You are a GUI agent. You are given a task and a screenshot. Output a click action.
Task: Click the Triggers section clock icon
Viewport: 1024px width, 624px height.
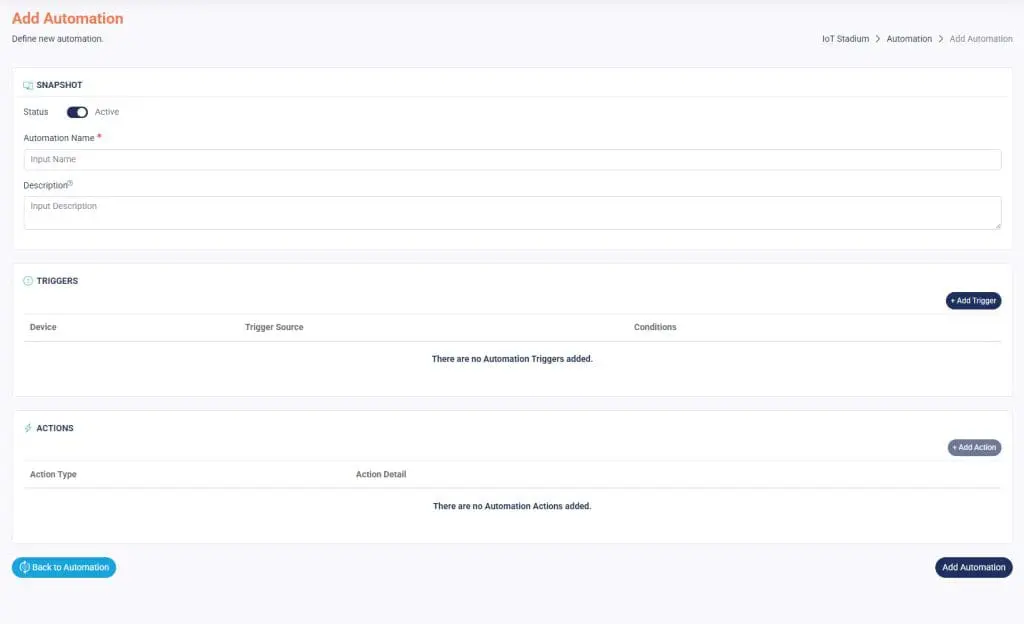pyautogui.click(x=28, y=281)
